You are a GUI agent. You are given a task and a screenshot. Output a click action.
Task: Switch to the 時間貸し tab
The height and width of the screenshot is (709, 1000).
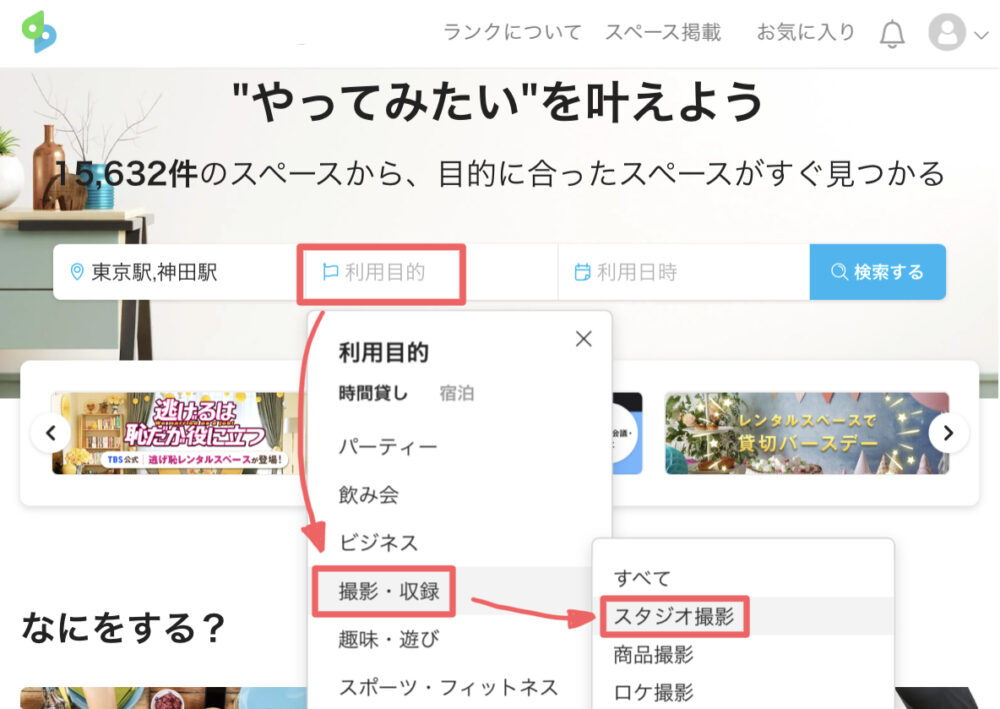(x=373, y=393)
